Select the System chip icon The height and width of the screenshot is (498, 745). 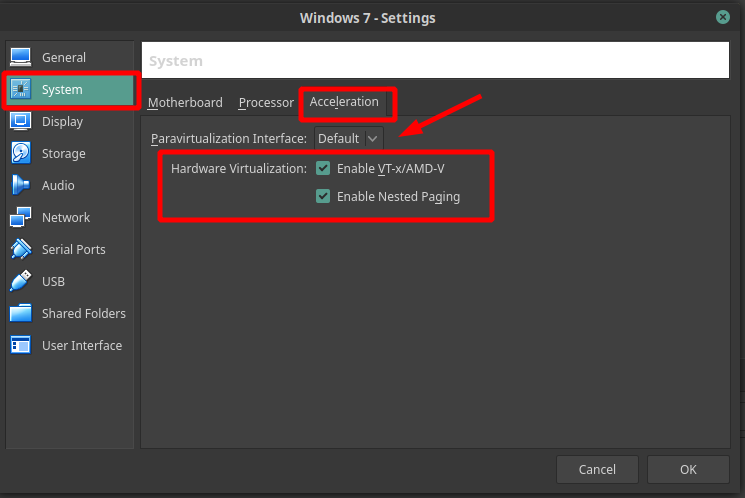(x=20, y=89)
